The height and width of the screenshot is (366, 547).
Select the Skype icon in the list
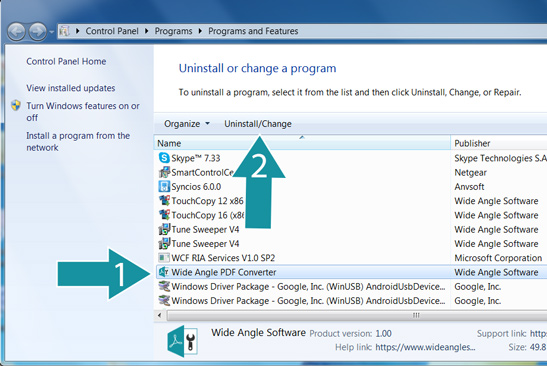click(164, 158)
